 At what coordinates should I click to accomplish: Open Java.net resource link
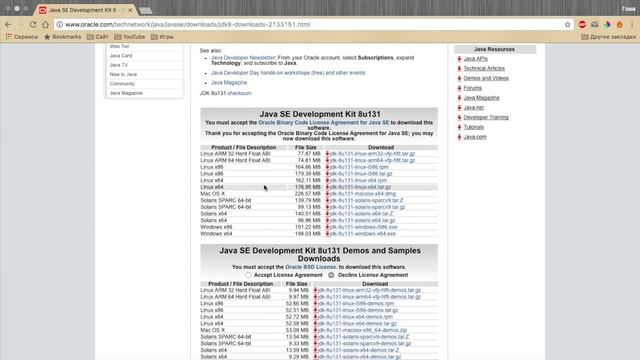[x=473, y=108]
